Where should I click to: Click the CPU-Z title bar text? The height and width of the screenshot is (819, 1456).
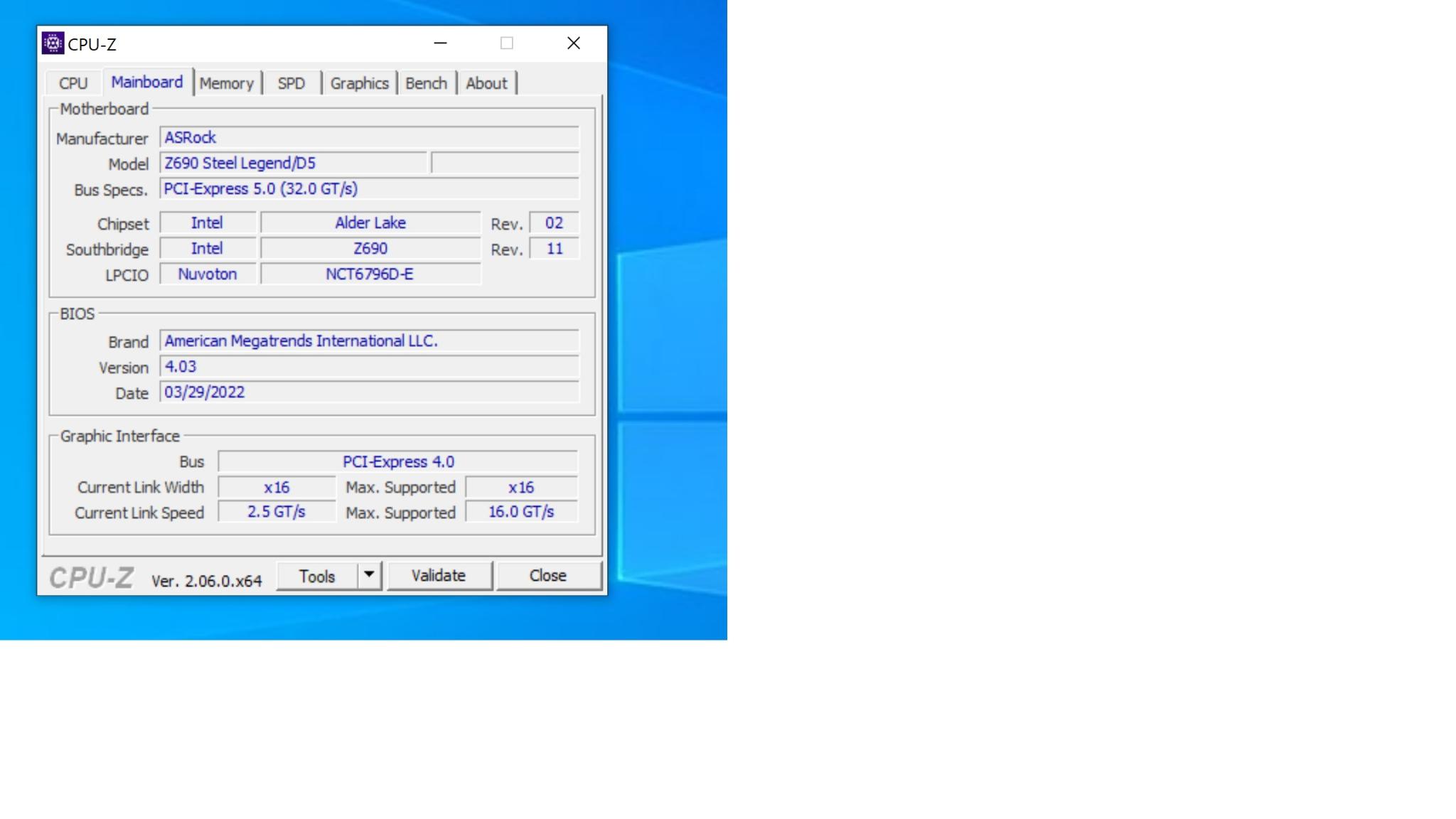click(x=92, y=44)
